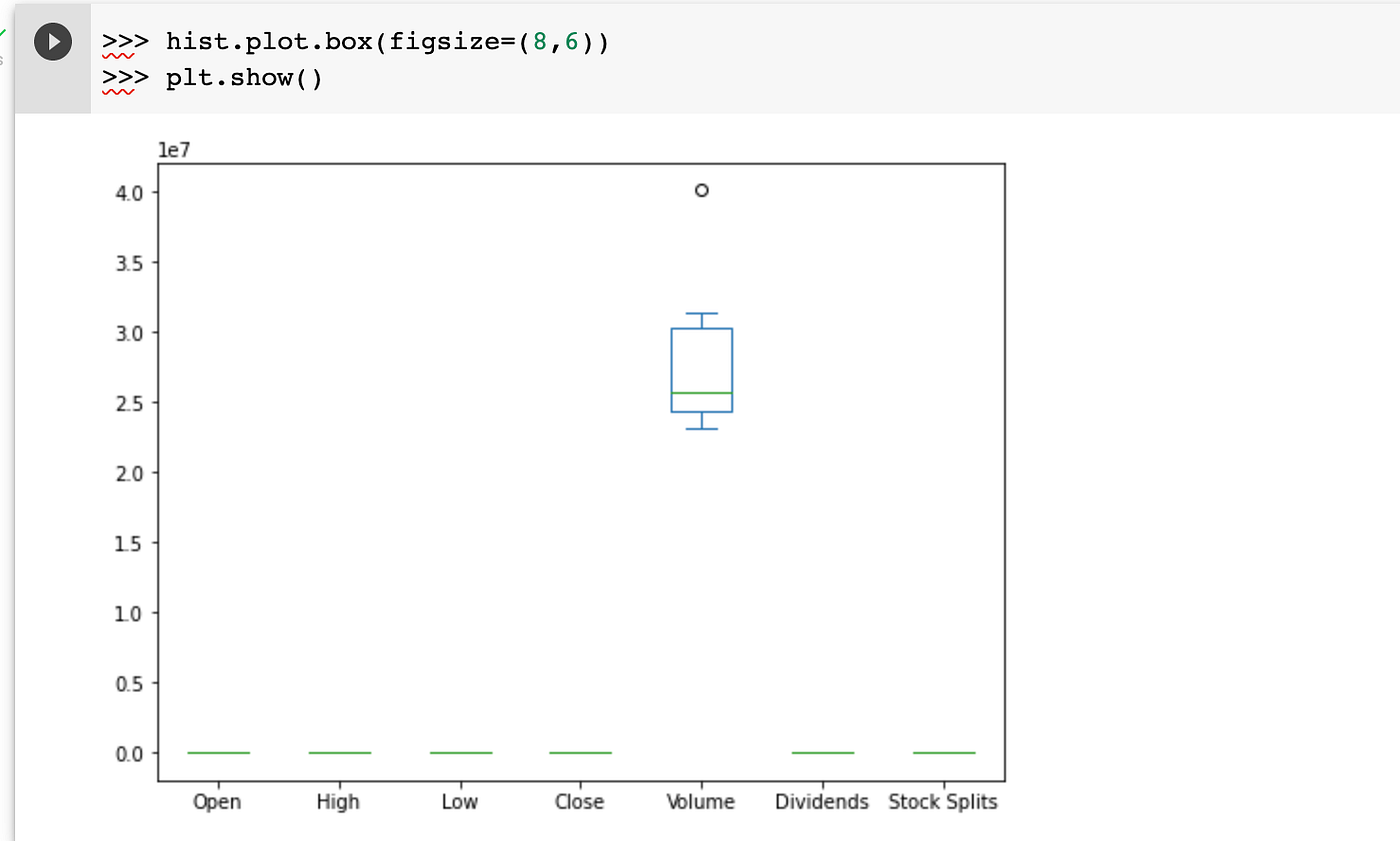1400x841 pixels.
Task: Click the Open label on the x-axis
Action: coord(216,801)
